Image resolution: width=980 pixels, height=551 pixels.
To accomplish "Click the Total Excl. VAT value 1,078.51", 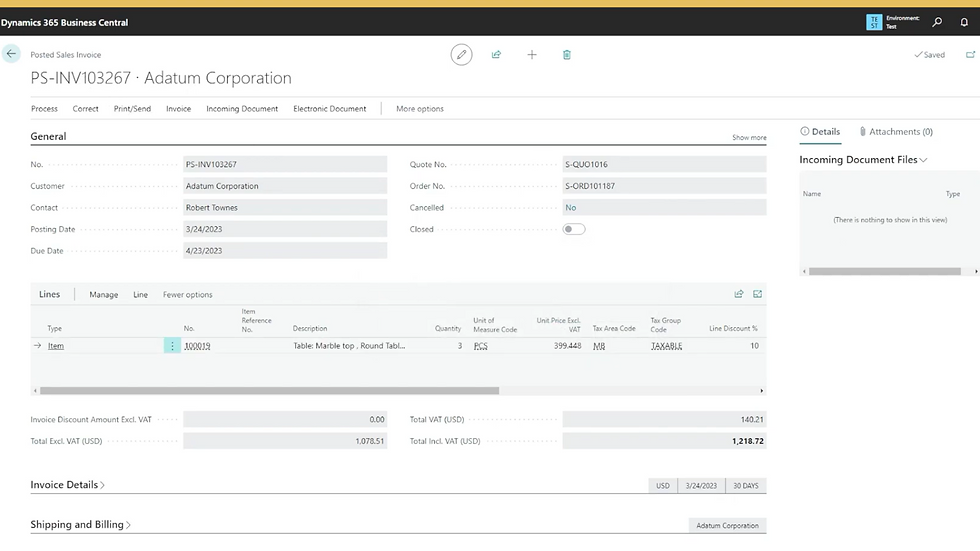I will (285, 441).
